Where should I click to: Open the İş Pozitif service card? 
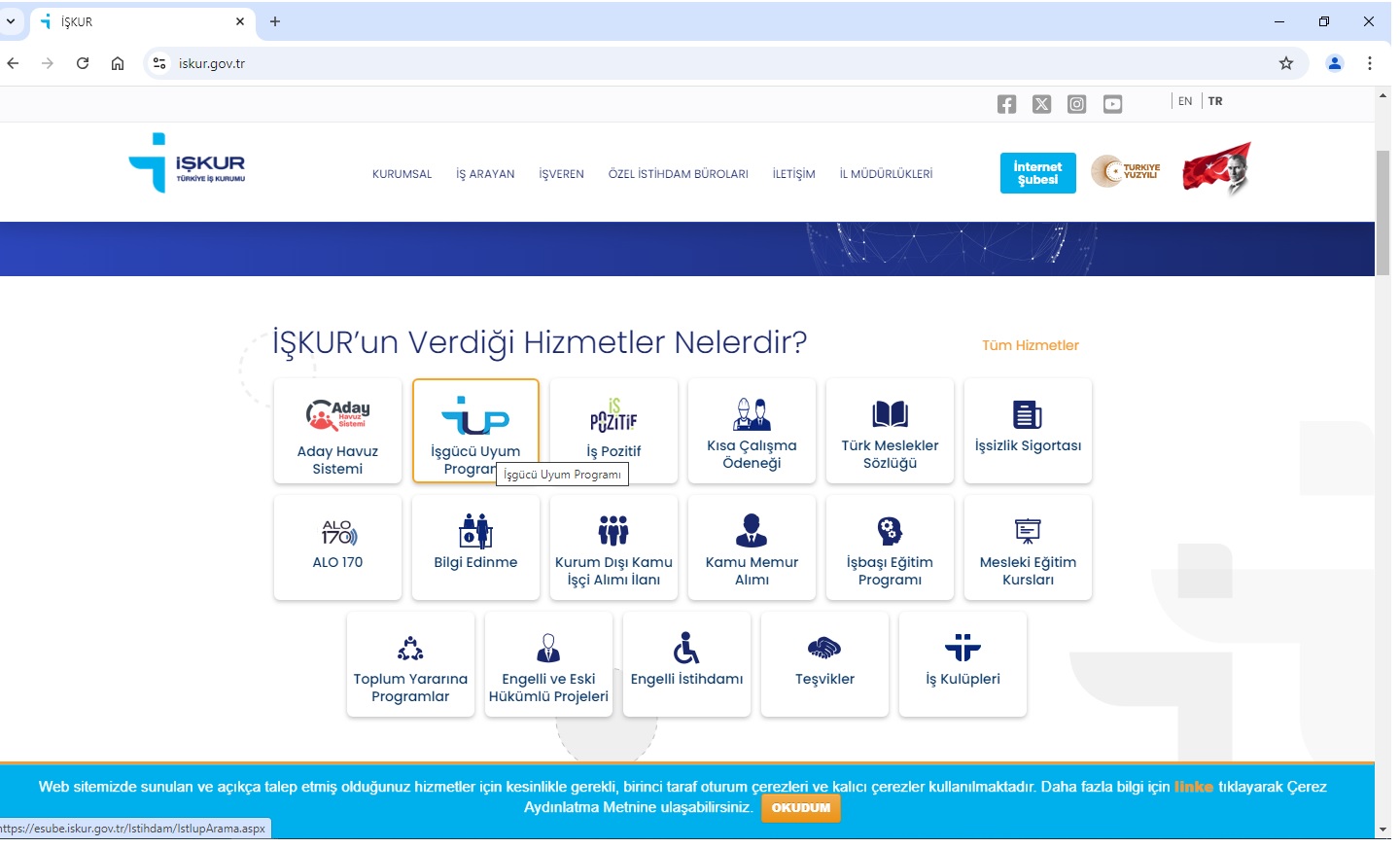(613, 431)
